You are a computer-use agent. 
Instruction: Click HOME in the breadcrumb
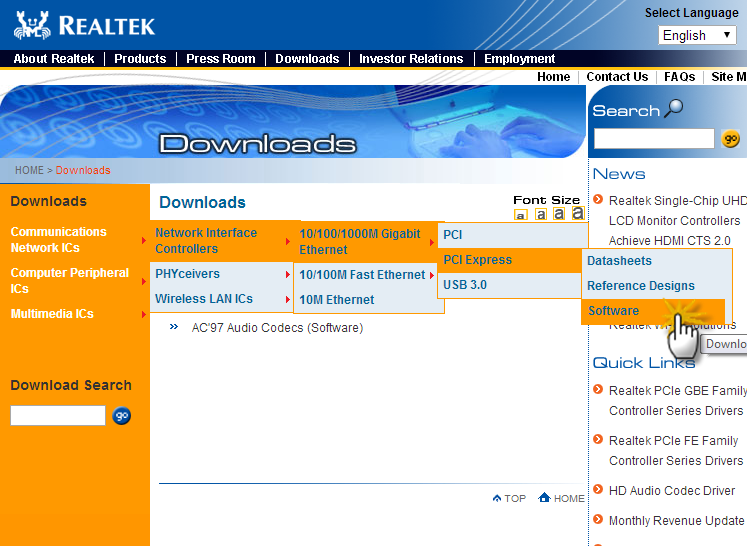coord(29,170)
